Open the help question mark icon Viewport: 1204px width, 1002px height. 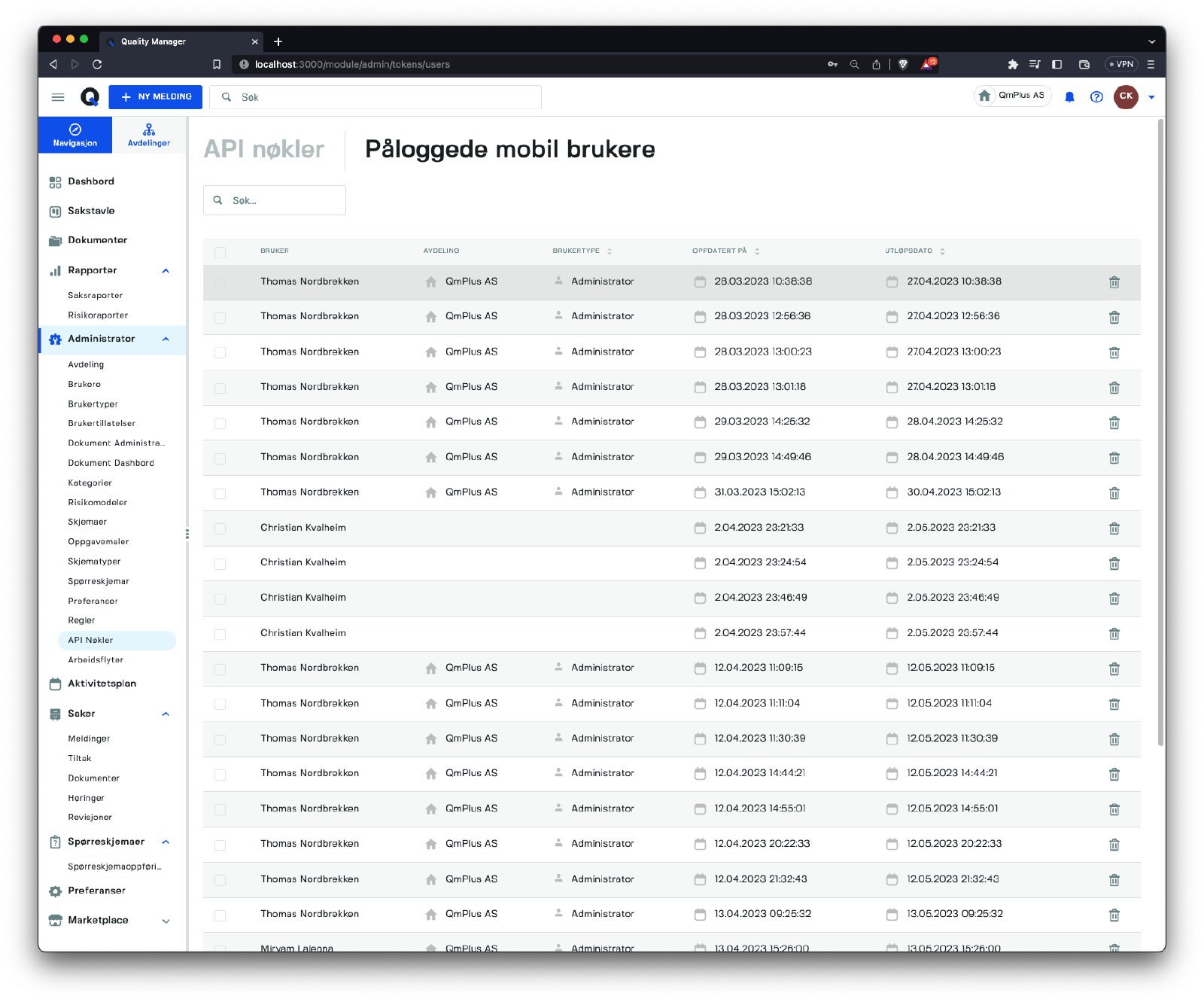click(x=1096, y=97)
